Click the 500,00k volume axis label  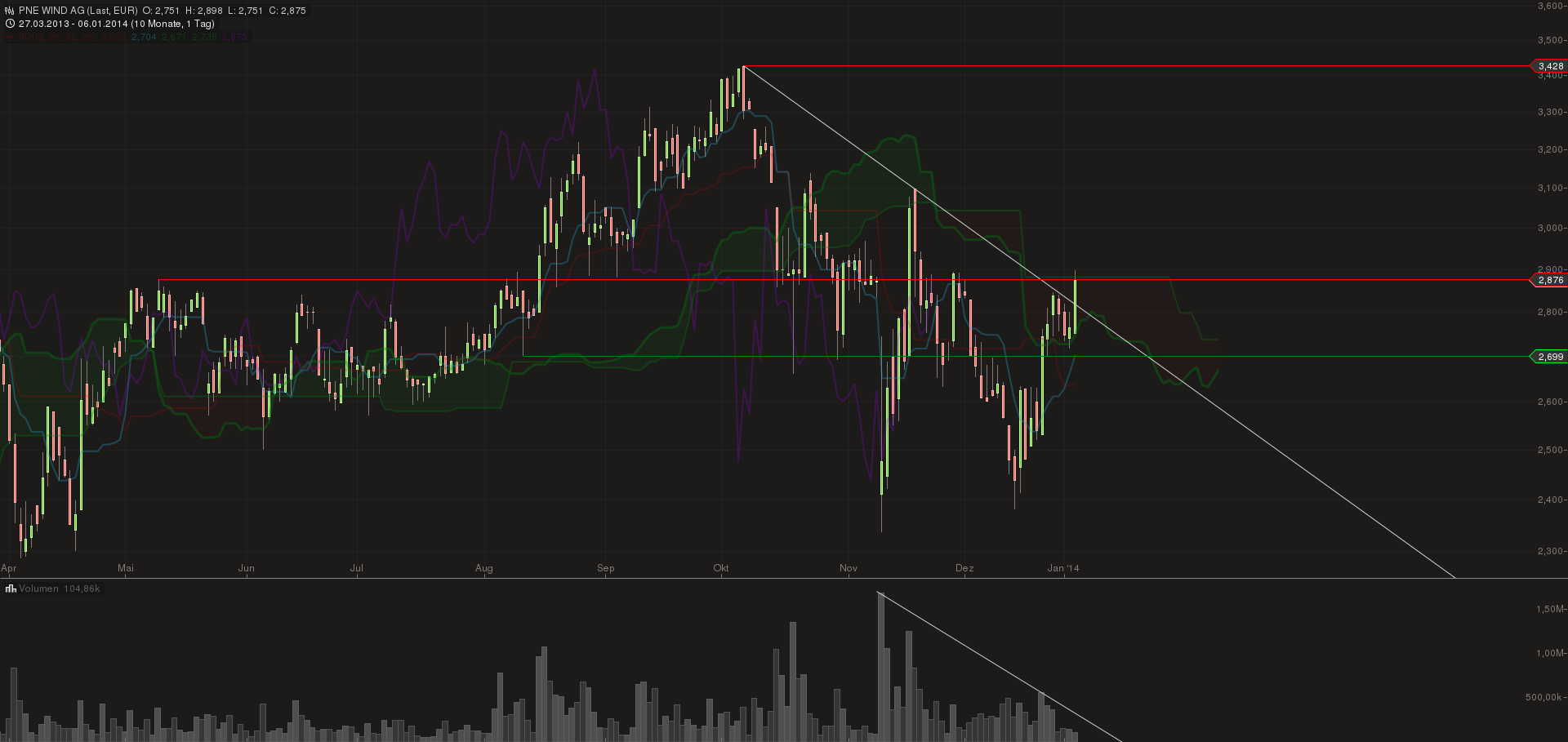coord(1544,697)
